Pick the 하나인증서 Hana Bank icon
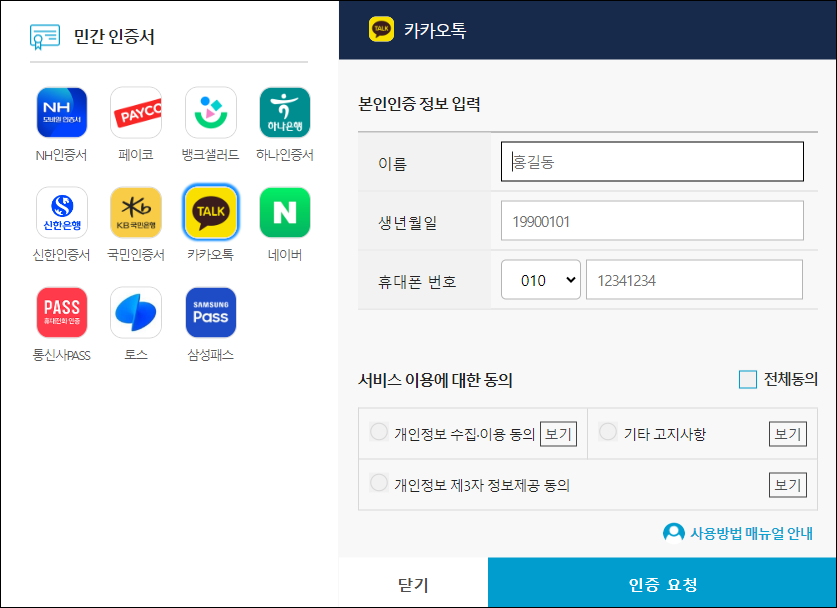837x608 pixels. (285, 113)
